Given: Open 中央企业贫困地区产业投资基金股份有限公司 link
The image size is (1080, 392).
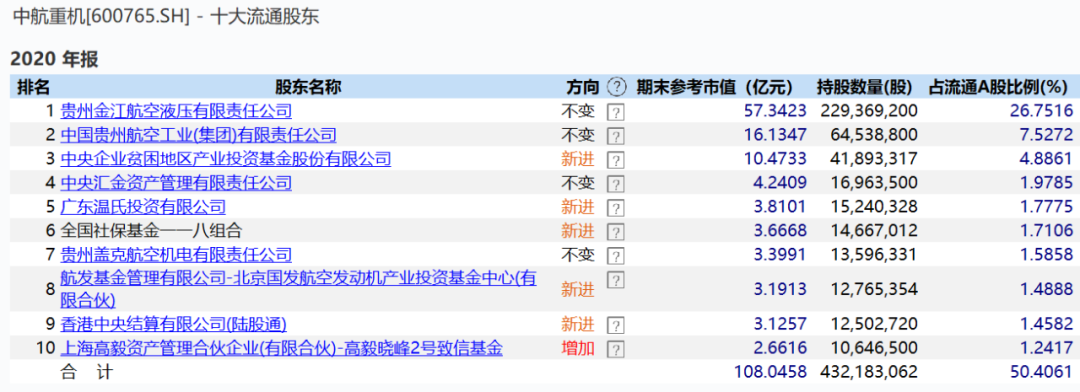Looking at the screenshot, I should 226,159.
